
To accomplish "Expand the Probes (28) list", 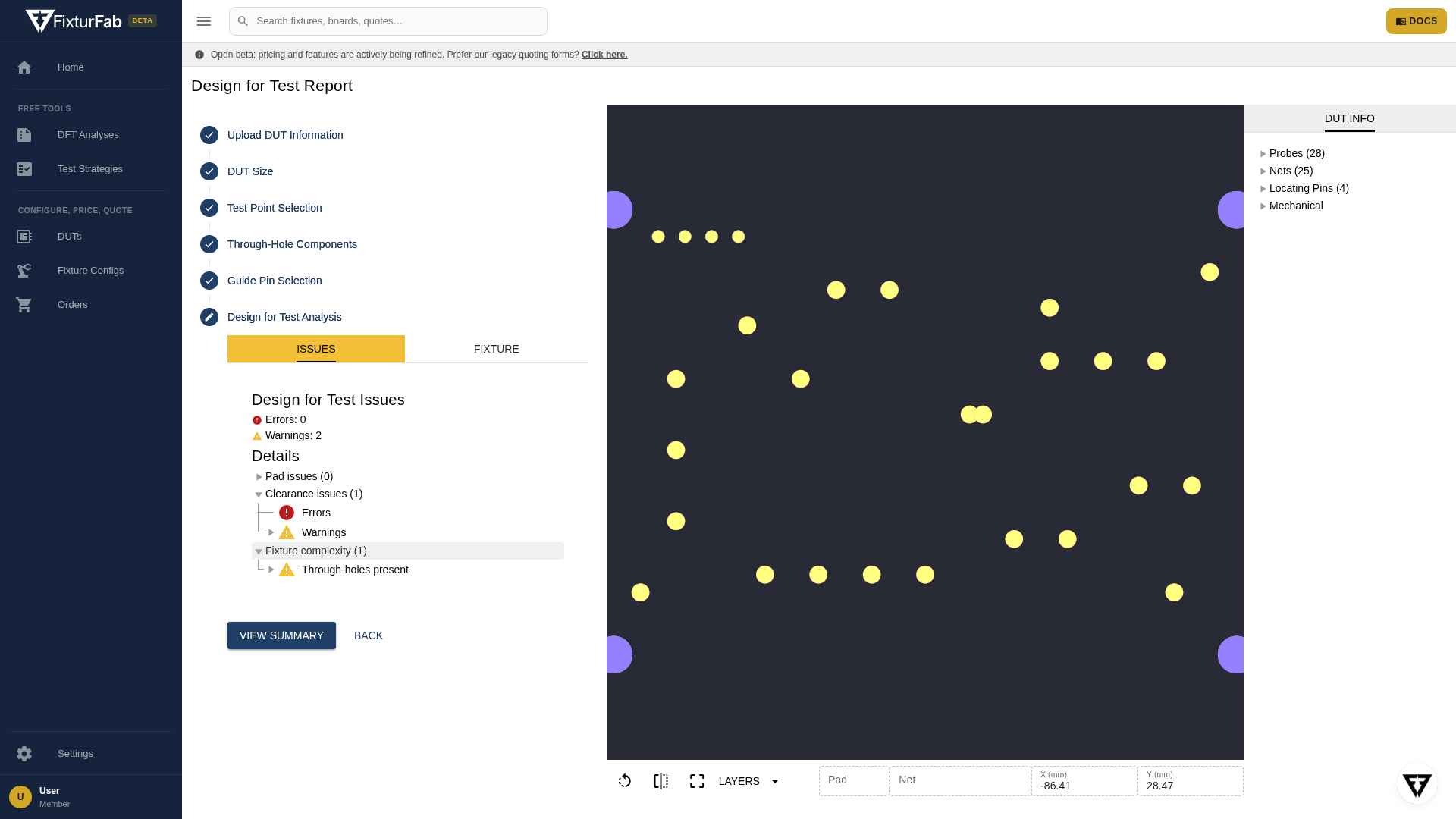I will [1263, 154].
